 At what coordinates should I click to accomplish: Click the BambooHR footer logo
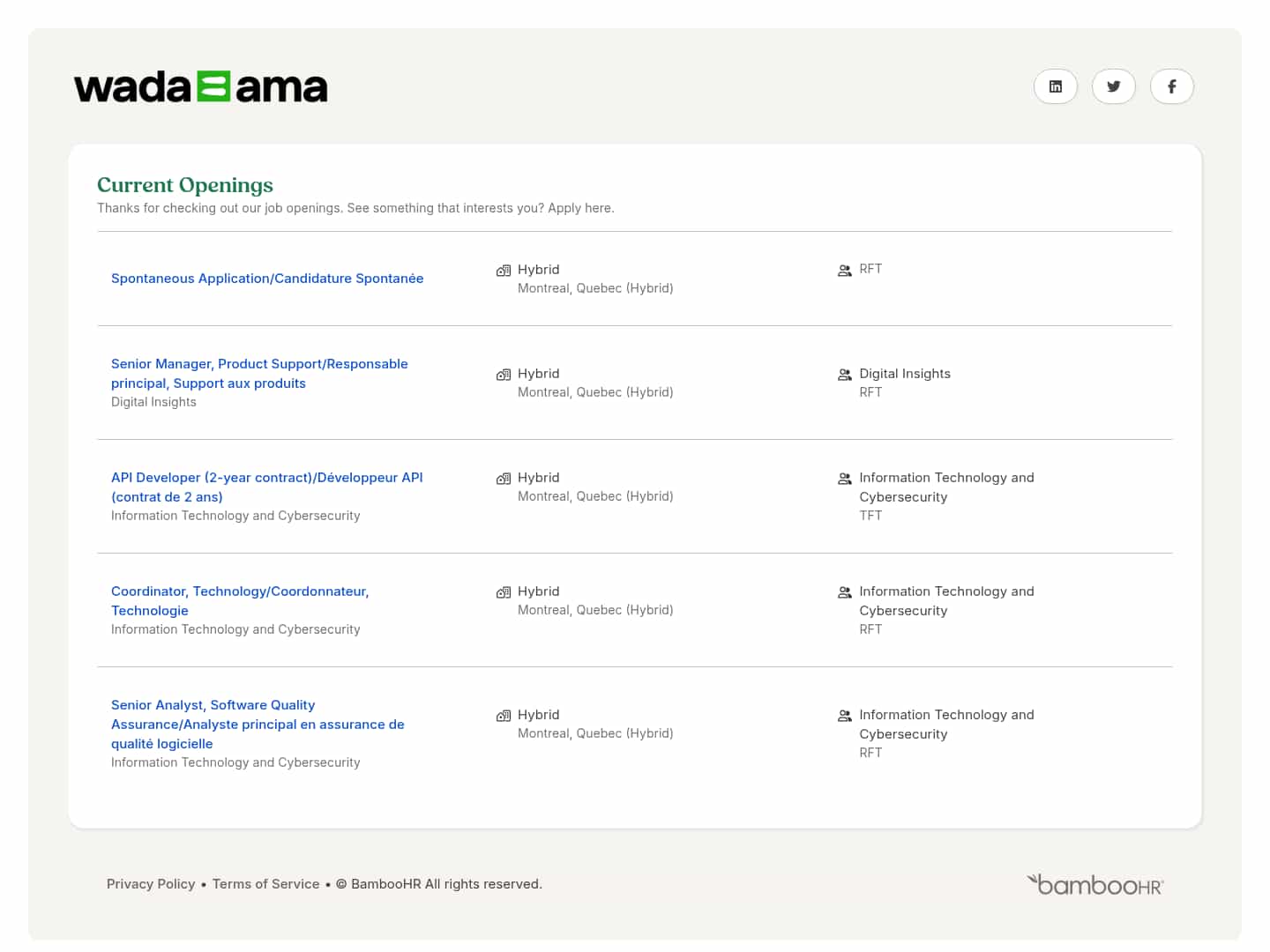(x=1095, y=884)
